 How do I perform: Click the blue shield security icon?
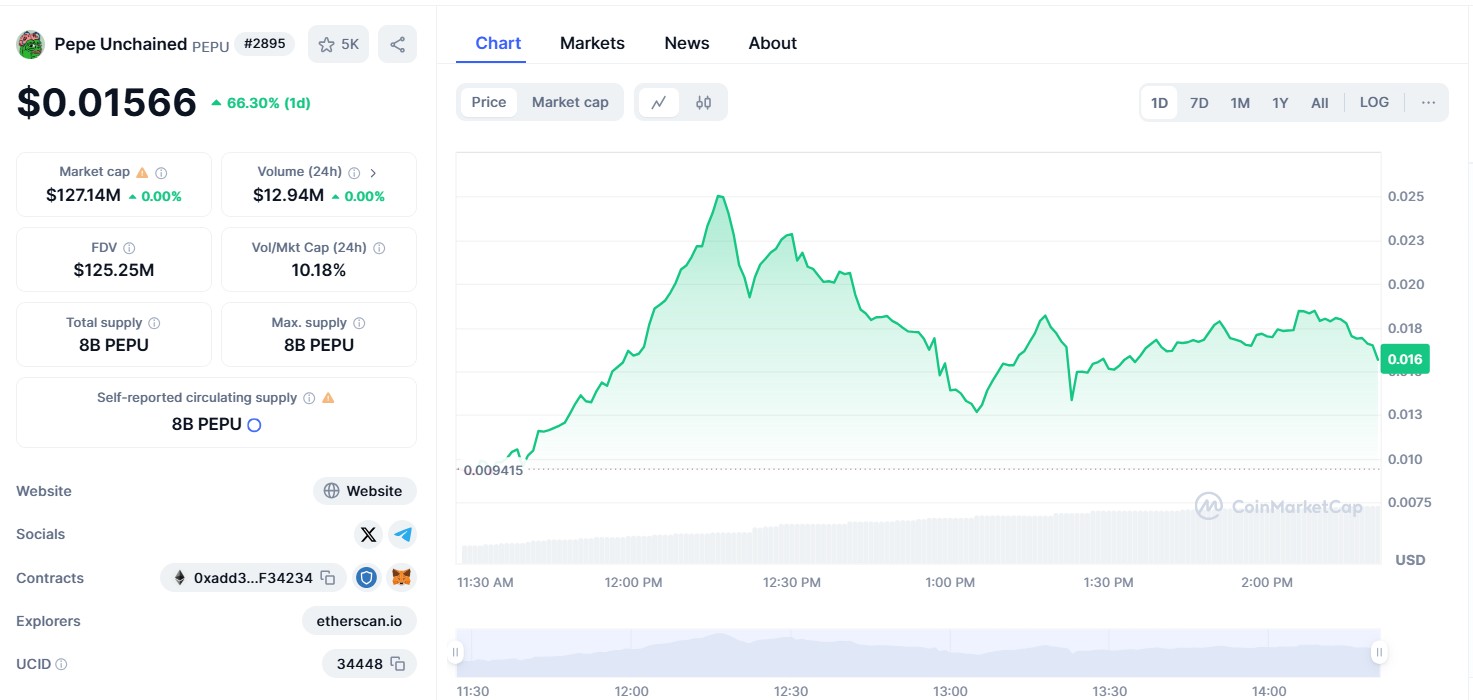368,578
